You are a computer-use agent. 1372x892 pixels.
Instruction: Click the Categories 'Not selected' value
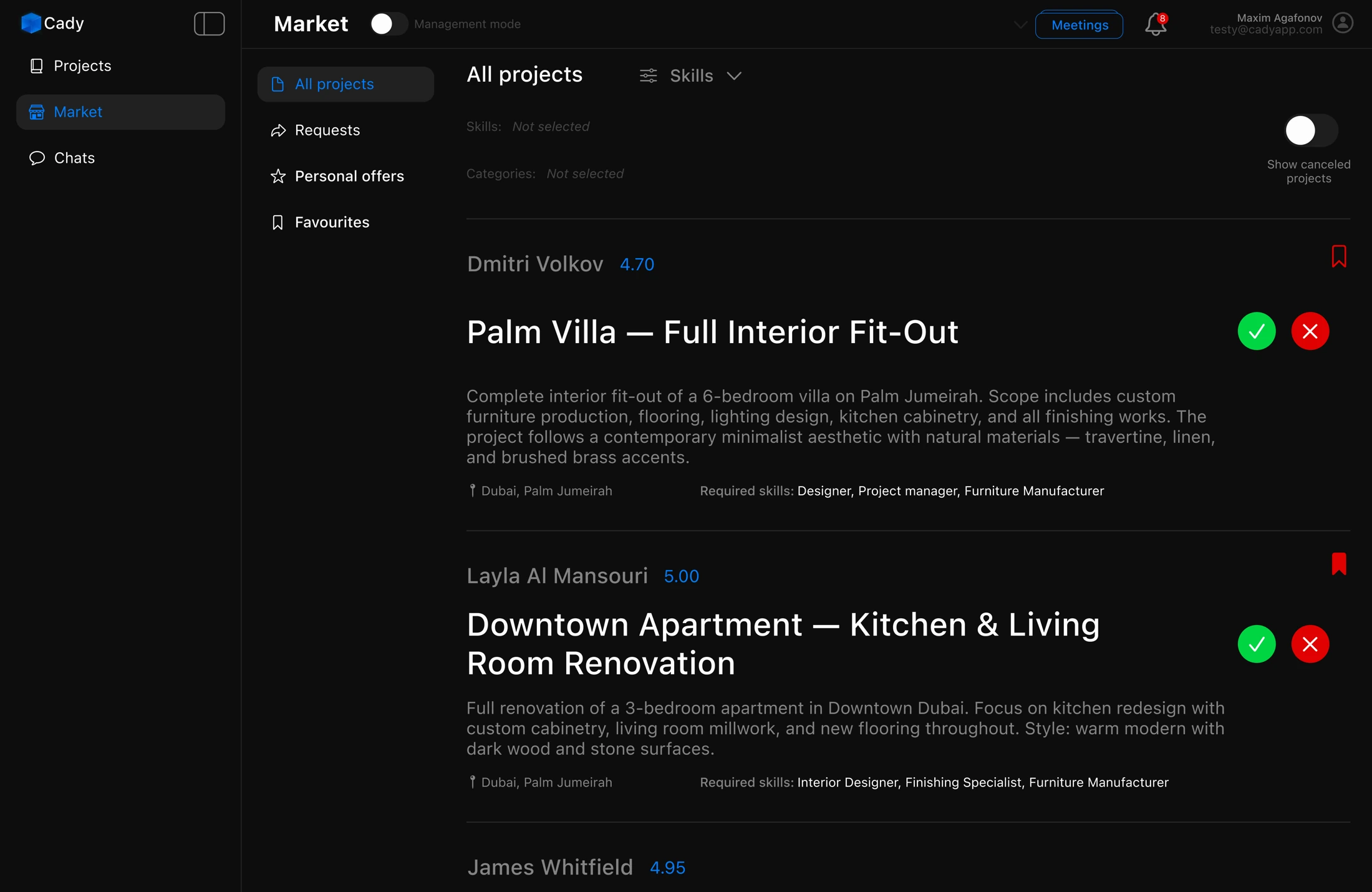[585, 174]
